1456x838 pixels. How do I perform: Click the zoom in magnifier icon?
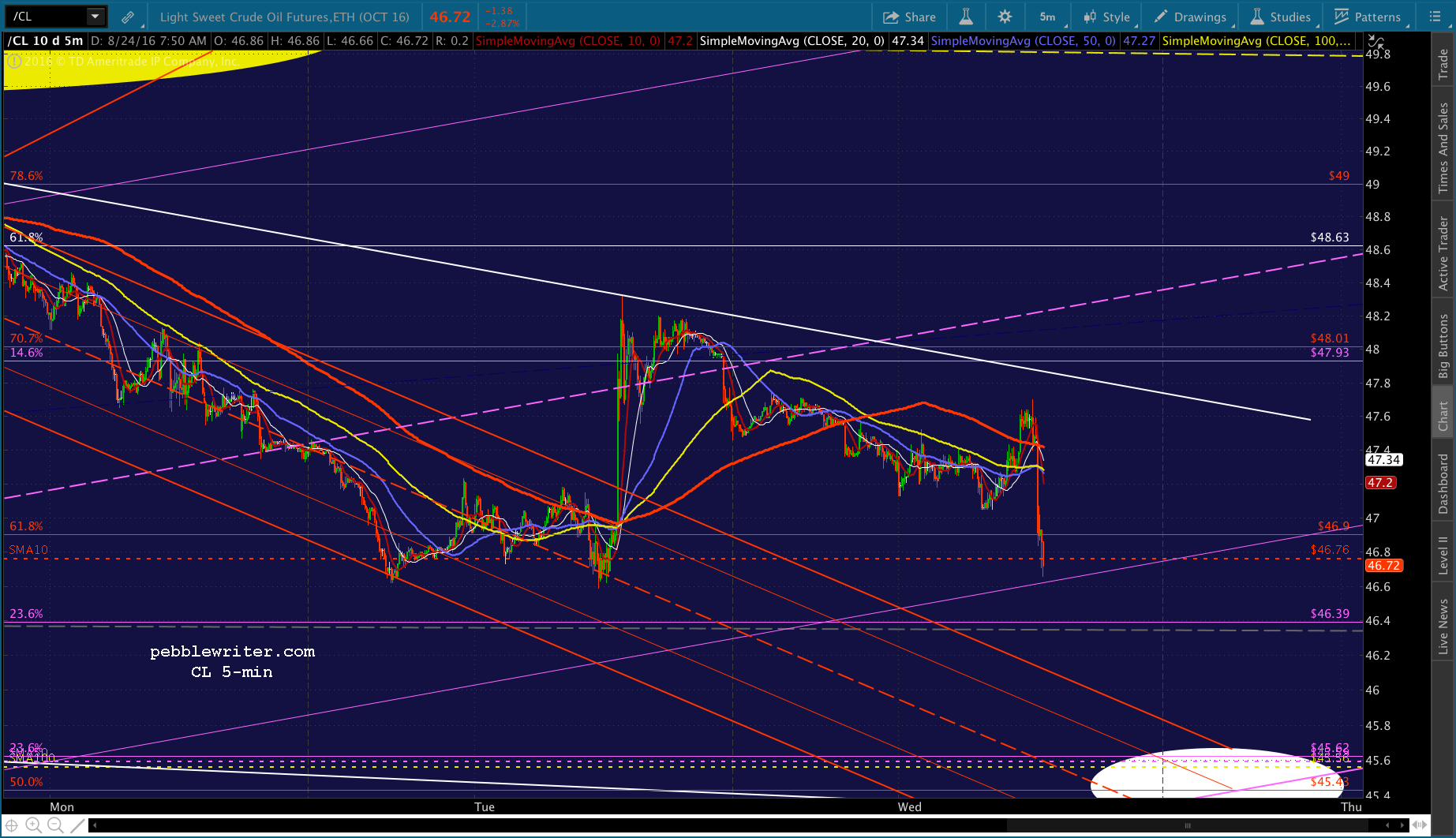tap(33, 826)
